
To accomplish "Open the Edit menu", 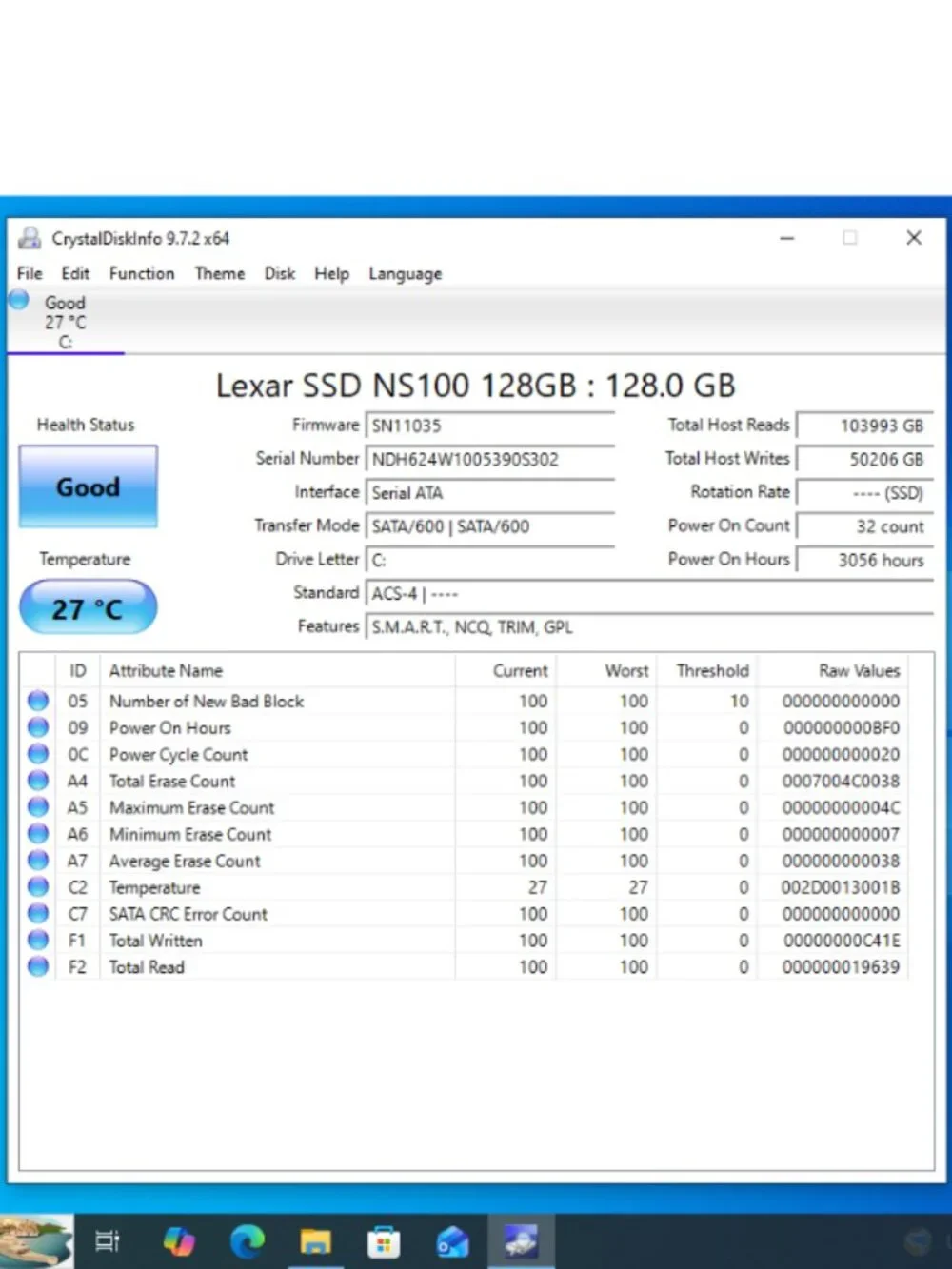I will pyautogui.click(x=75, y=273).
